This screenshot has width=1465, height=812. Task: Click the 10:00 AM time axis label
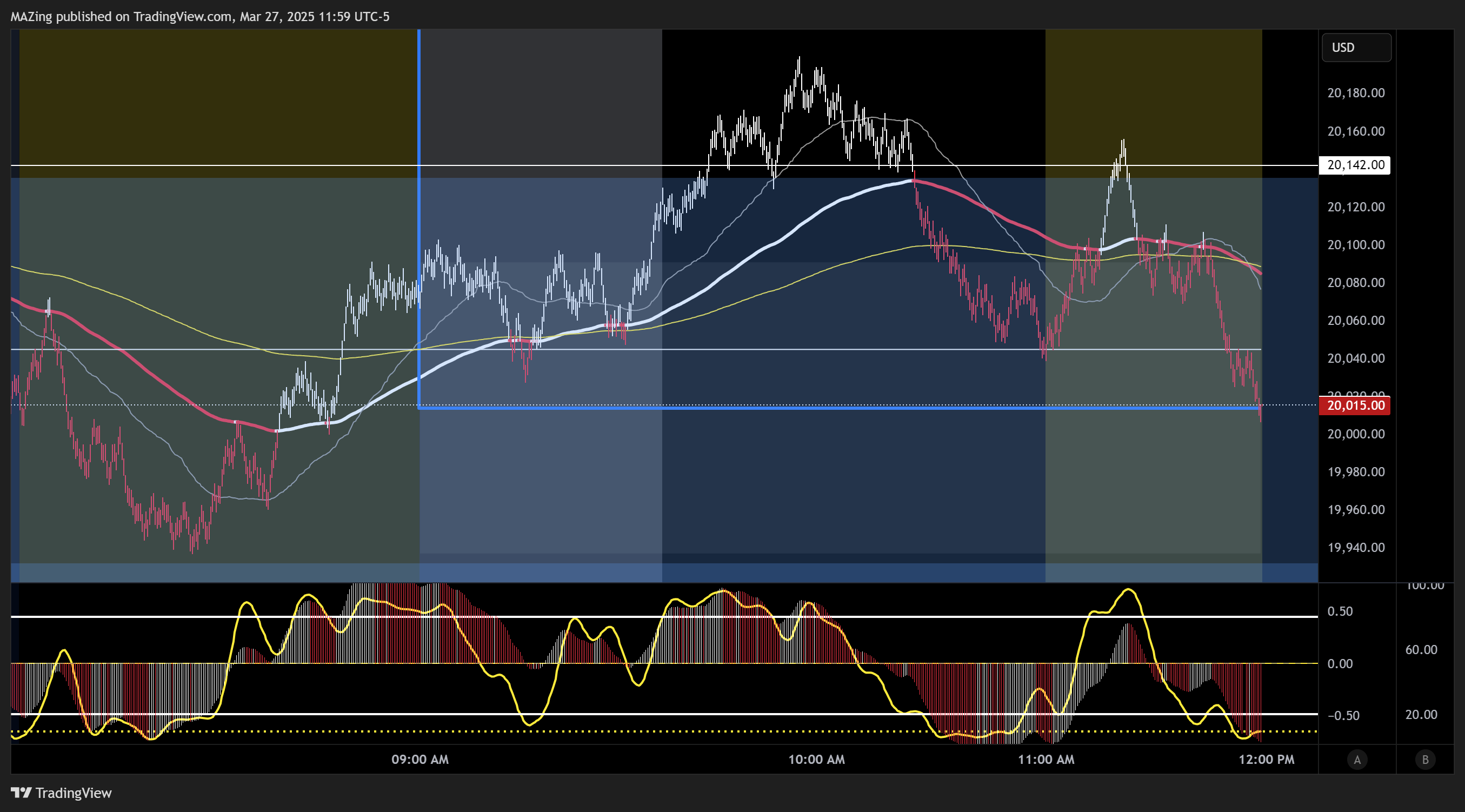(x=816, y=760)
